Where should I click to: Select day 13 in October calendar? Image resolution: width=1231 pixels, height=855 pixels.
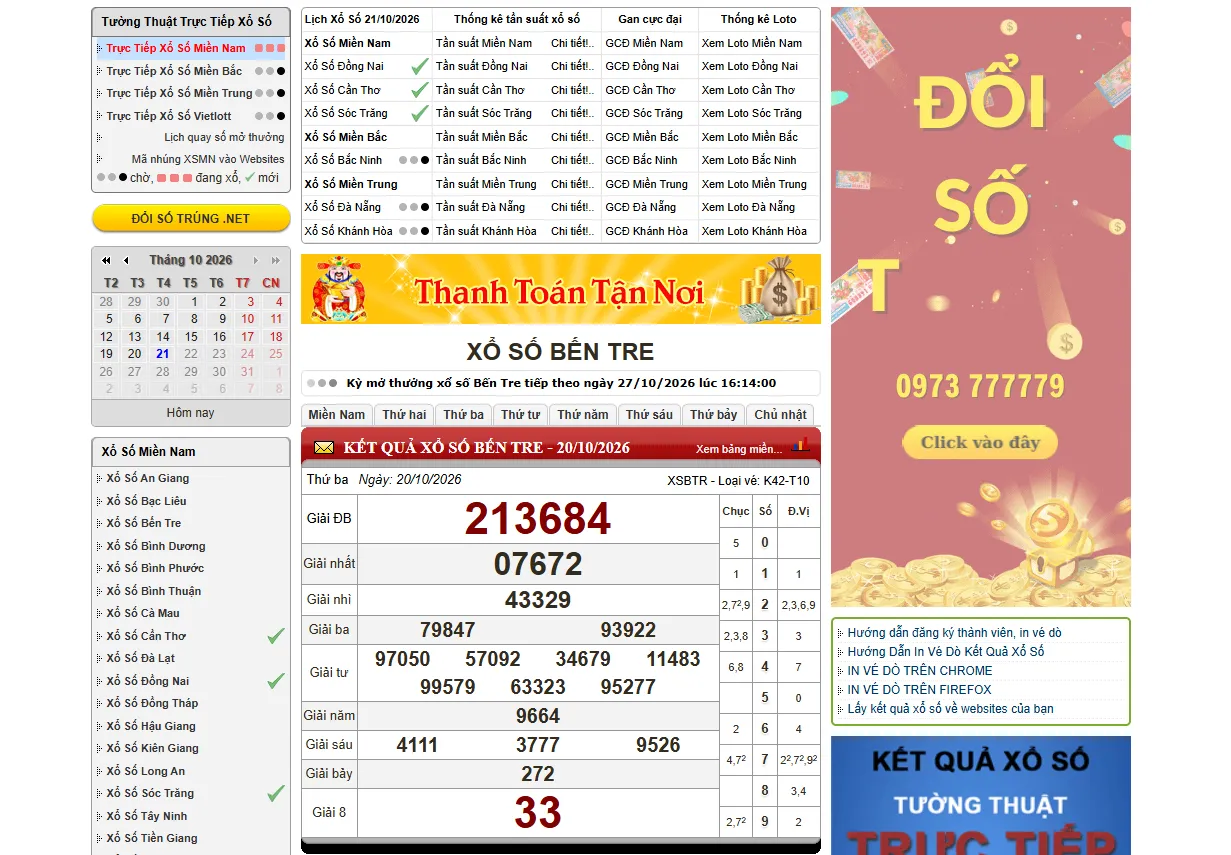click(134, 337)
